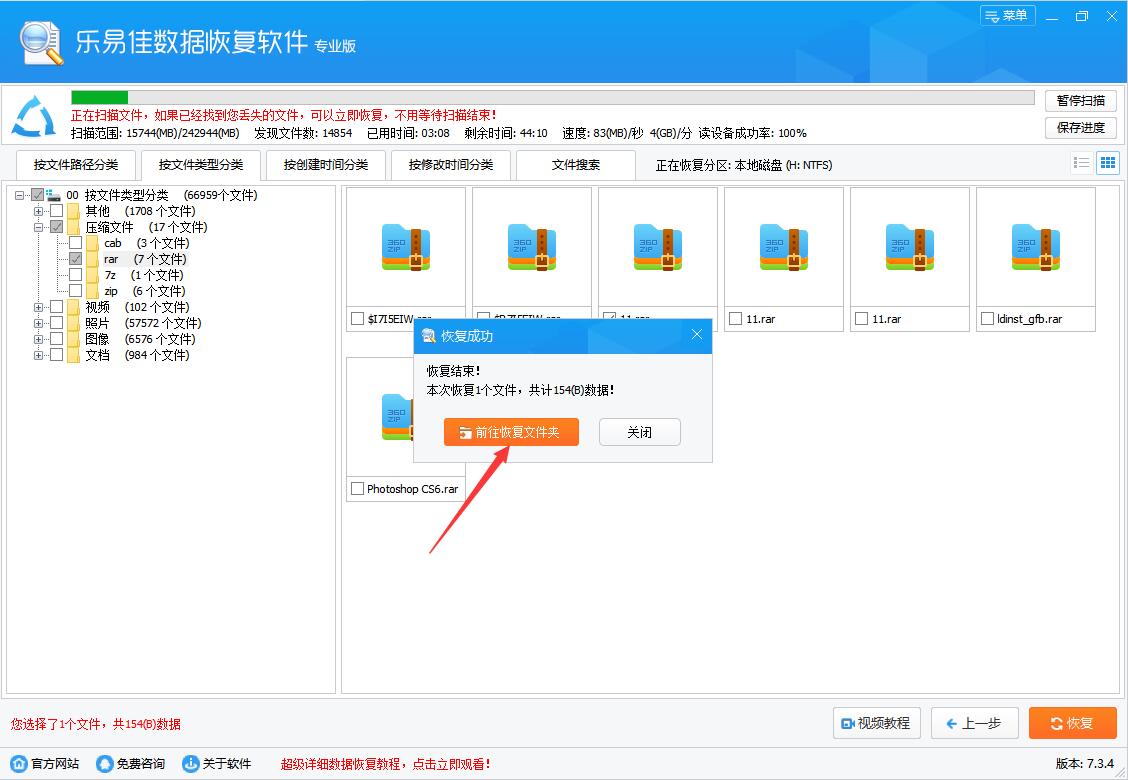Toggle the 压缩文件 checkbox
This screenshot has height=780, width=1128.
click(x=56, y=227)
